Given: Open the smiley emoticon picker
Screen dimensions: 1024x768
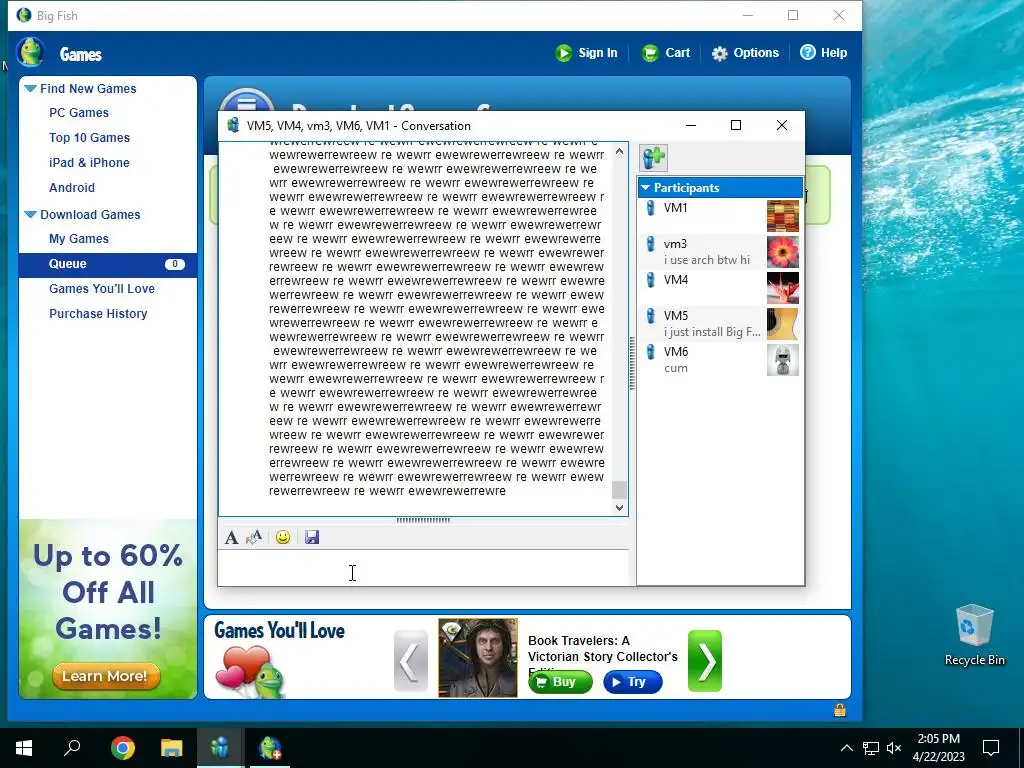Looking at the screenshot, I should point(283,537).
